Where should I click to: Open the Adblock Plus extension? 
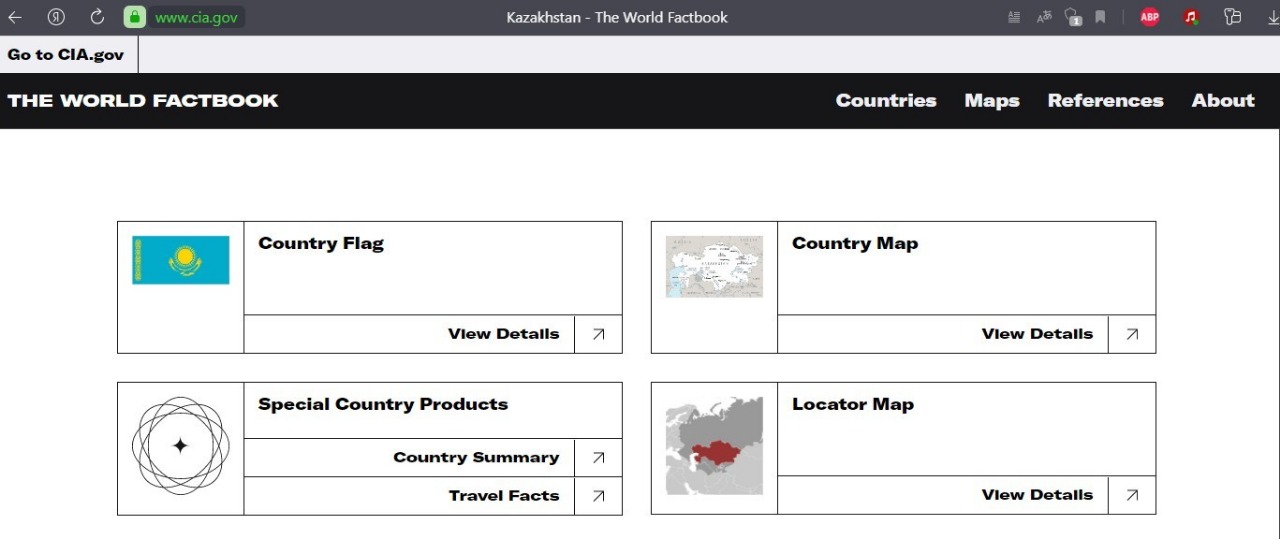point(1150,17)
